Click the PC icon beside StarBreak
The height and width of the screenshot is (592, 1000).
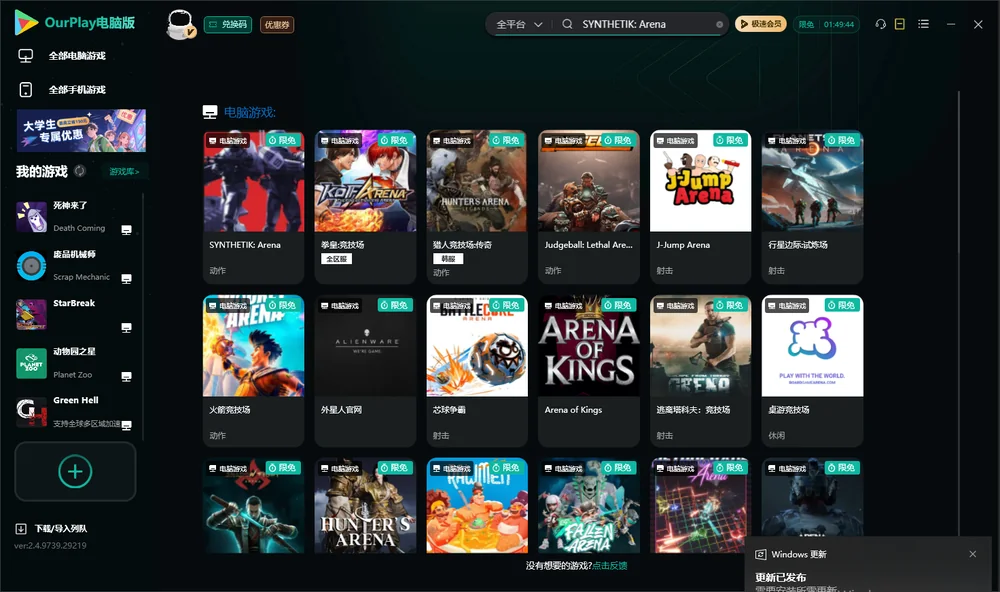point(126,328)
